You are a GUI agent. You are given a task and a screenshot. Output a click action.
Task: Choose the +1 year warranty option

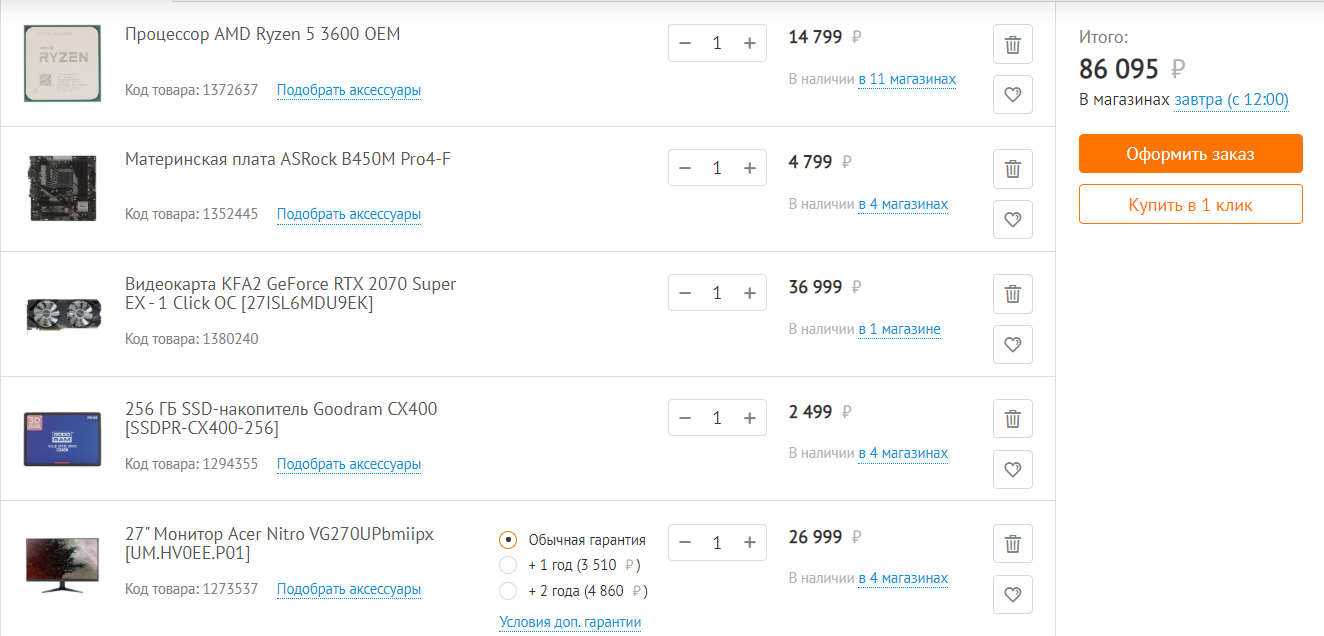pyautogui.click(x=509, y=565)
